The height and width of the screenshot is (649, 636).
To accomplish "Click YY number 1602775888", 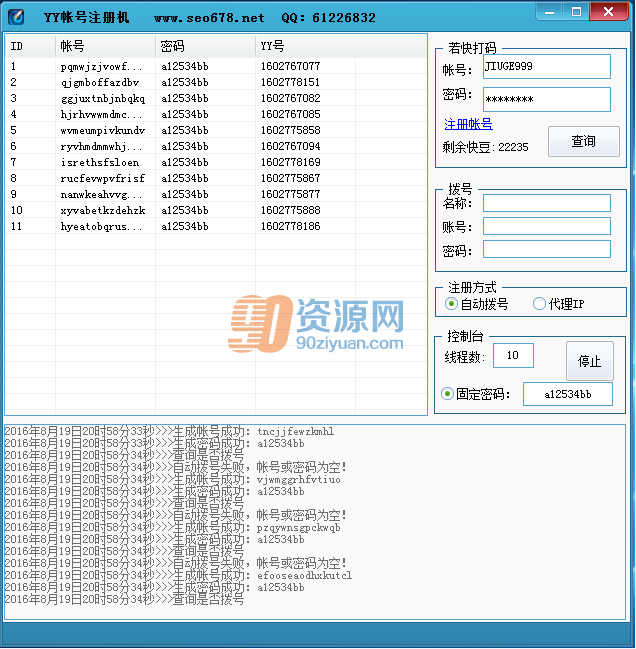I will (290, 210).
